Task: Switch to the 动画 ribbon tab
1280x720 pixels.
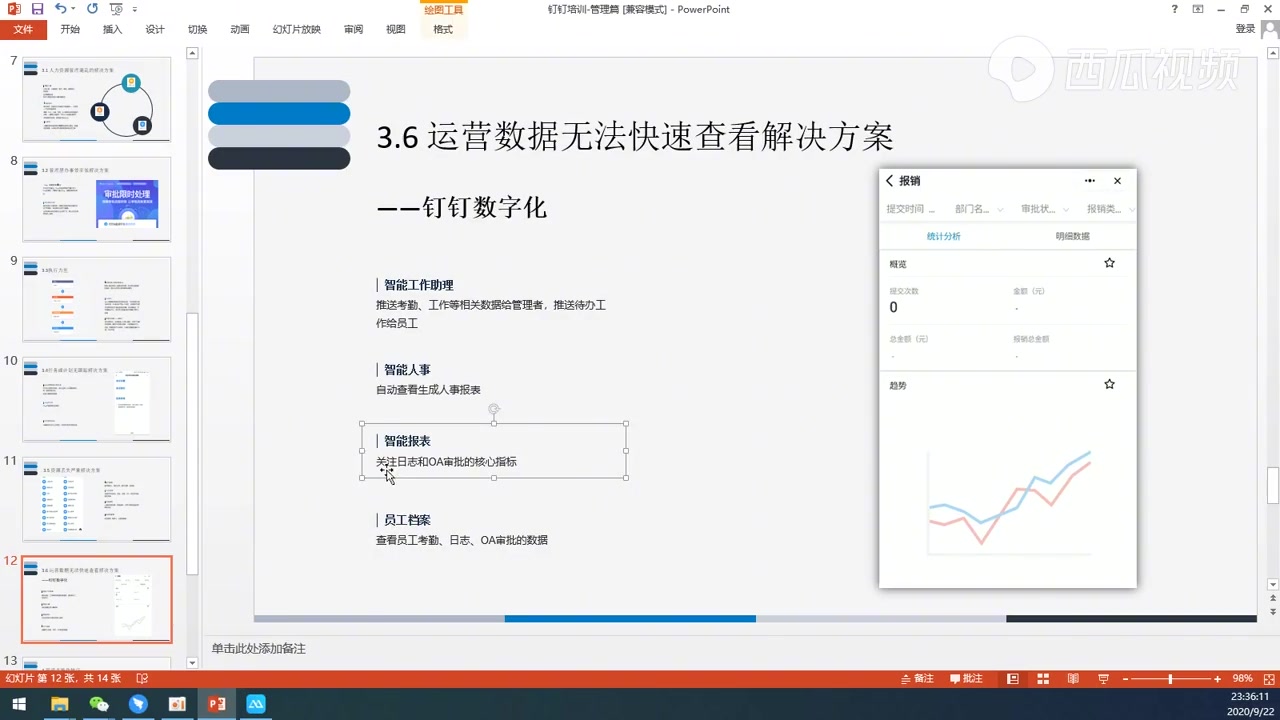Action: click(x=240, y=29)
